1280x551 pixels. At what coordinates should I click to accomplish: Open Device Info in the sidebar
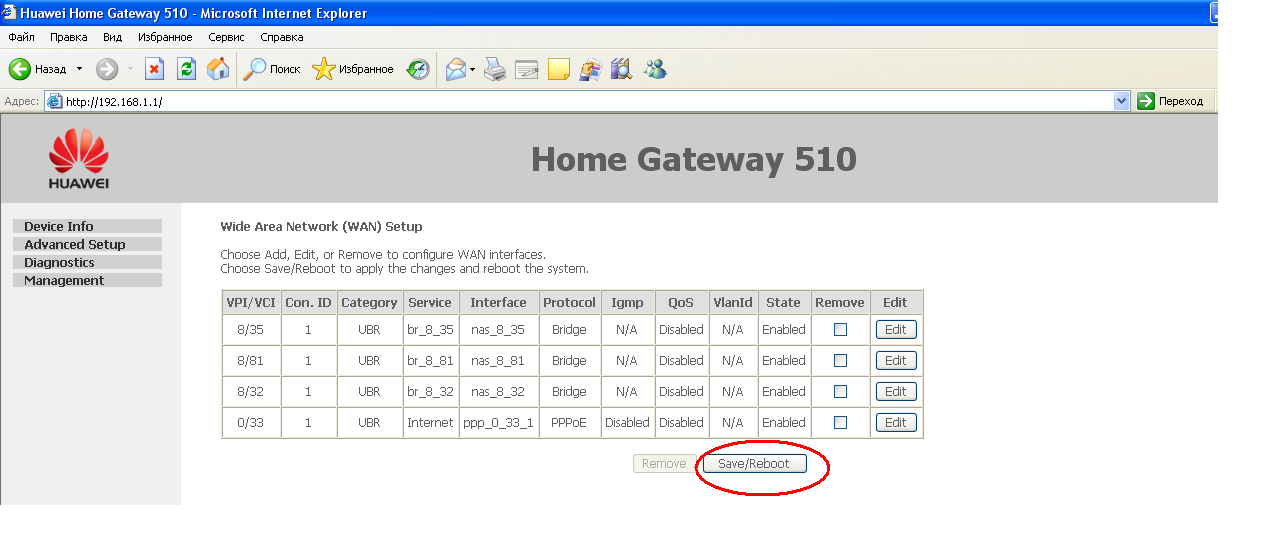(x=87, y=226)
